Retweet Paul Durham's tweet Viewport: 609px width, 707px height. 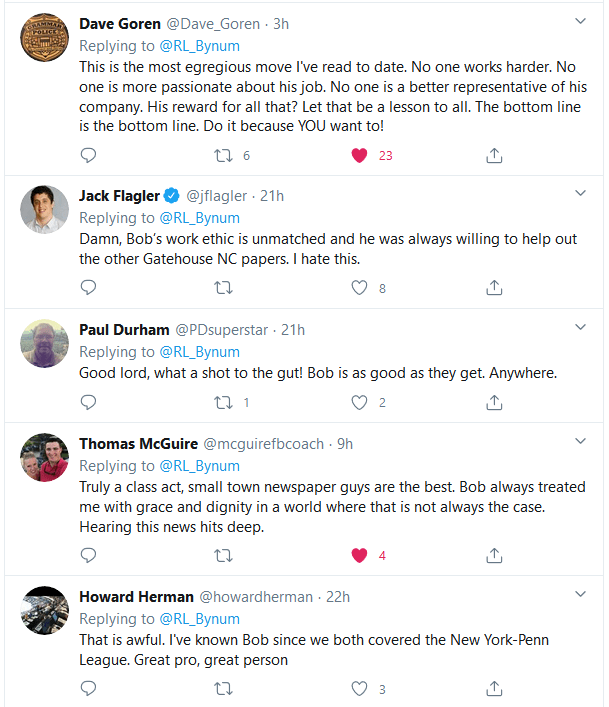(225, 403)
